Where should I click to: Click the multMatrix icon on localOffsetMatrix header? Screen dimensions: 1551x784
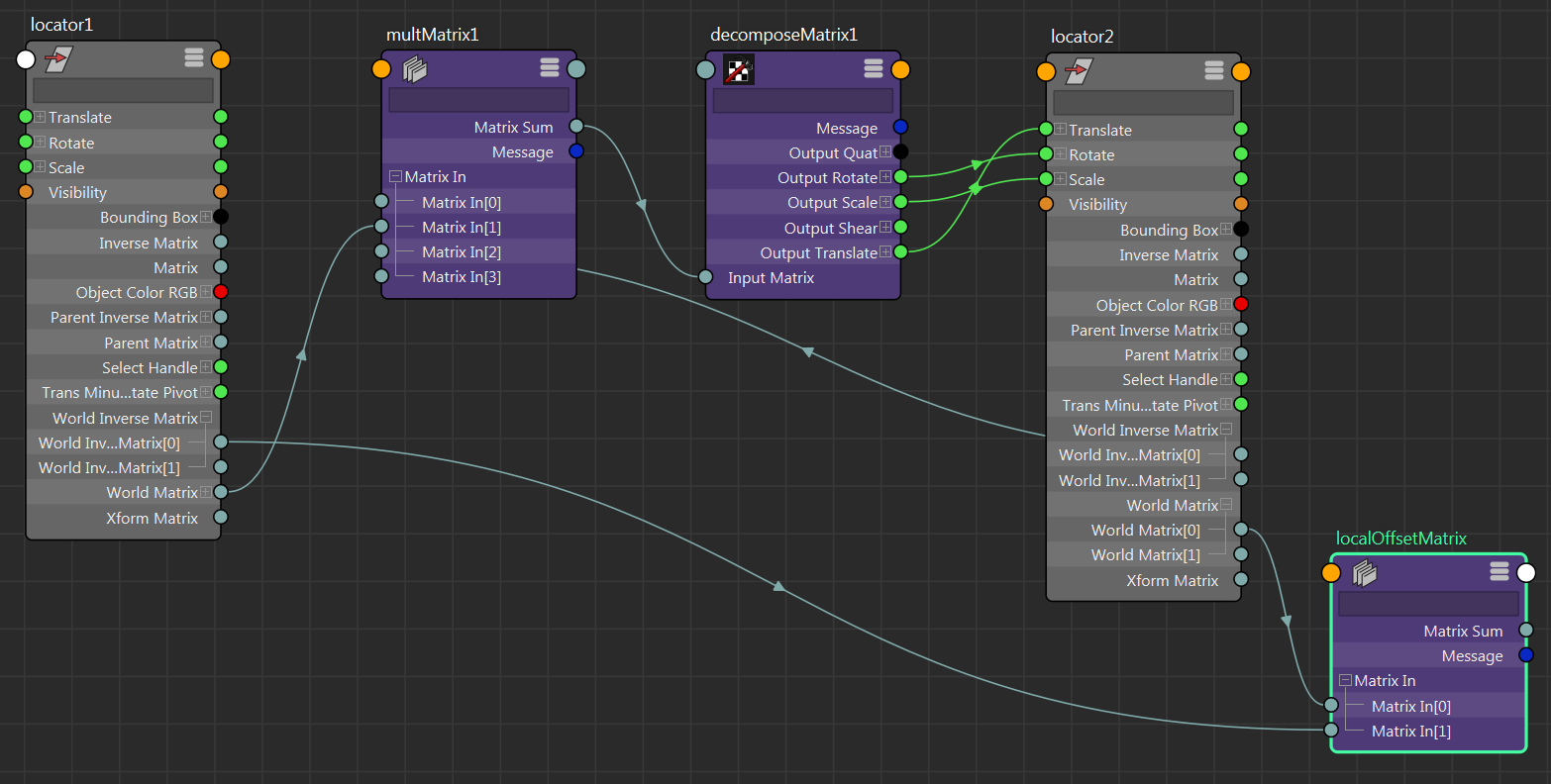click(x=1365, y=572)
